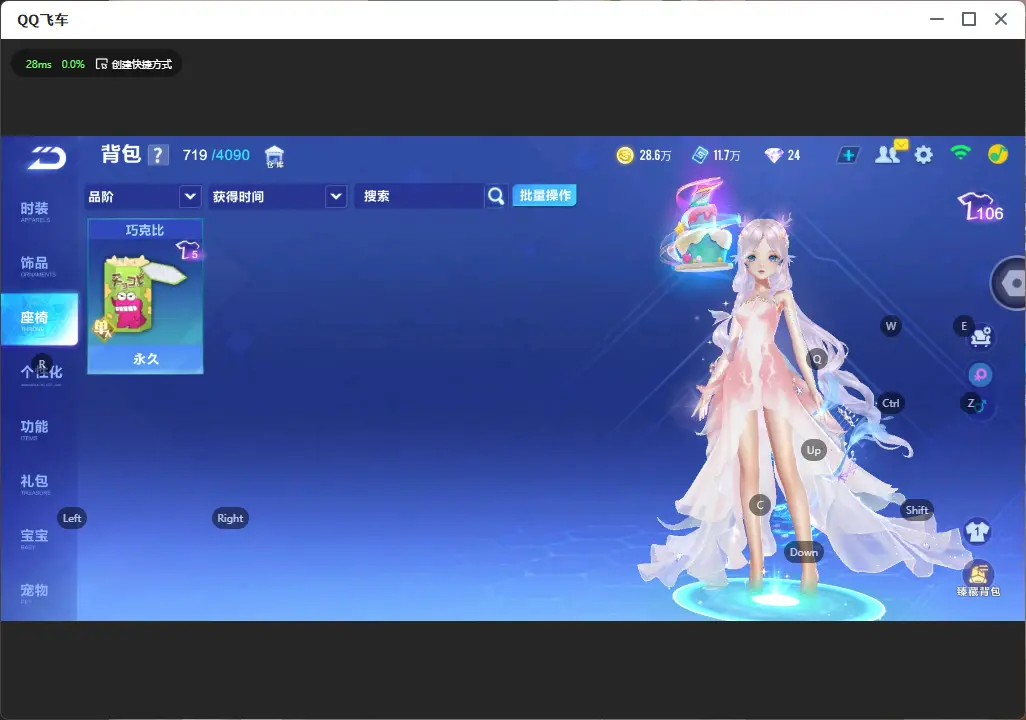
Task: Switch to the 饰品 ornaments tab
Action: (x=39, y=264)
